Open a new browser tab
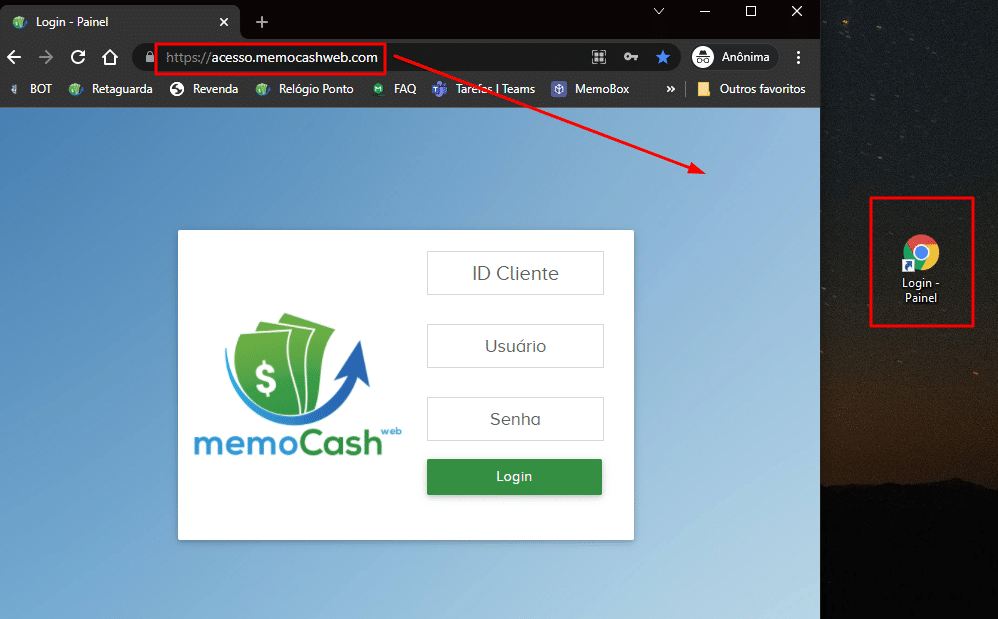The height and width of the screenshot is (619, 998). 262,22
